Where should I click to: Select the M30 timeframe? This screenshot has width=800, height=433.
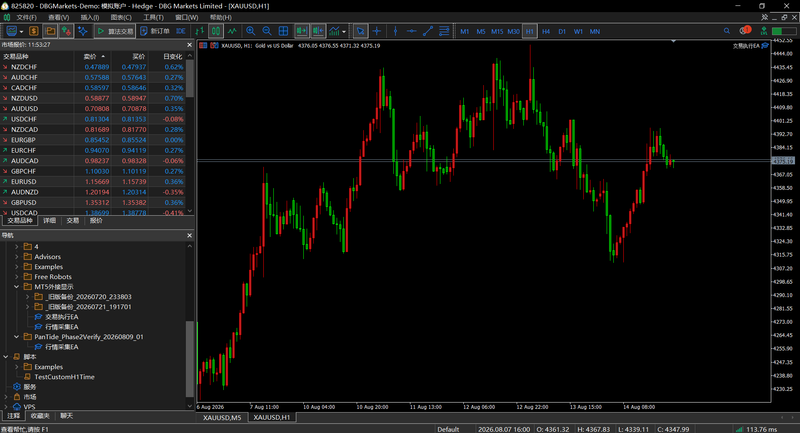(x=513, y=32)
